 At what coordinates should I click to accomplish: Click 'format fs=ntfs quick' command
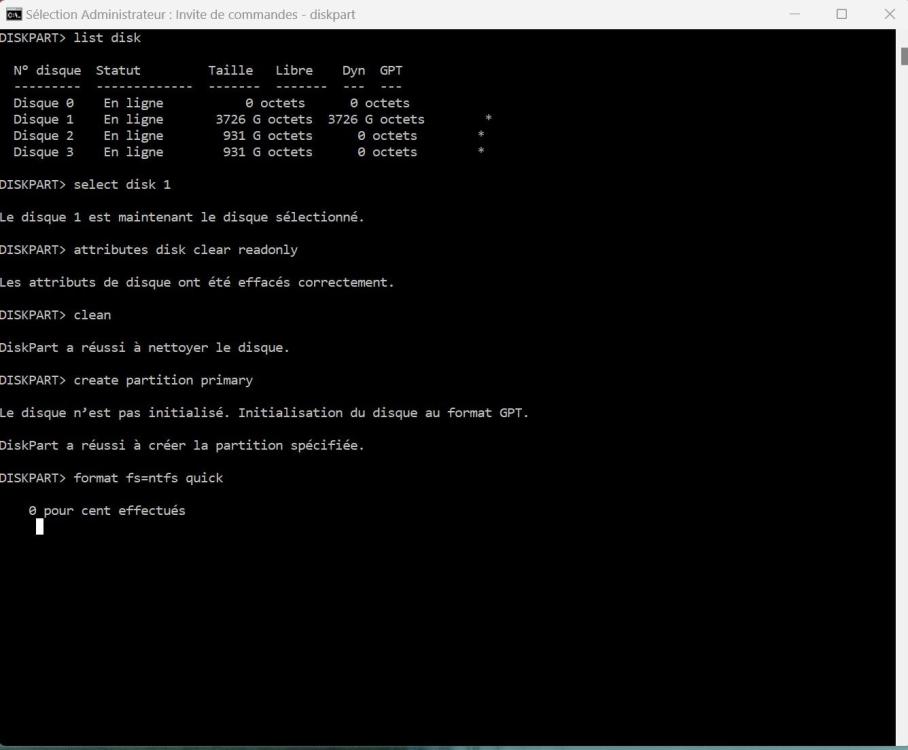pyautogui.click(x=148, y=478)
